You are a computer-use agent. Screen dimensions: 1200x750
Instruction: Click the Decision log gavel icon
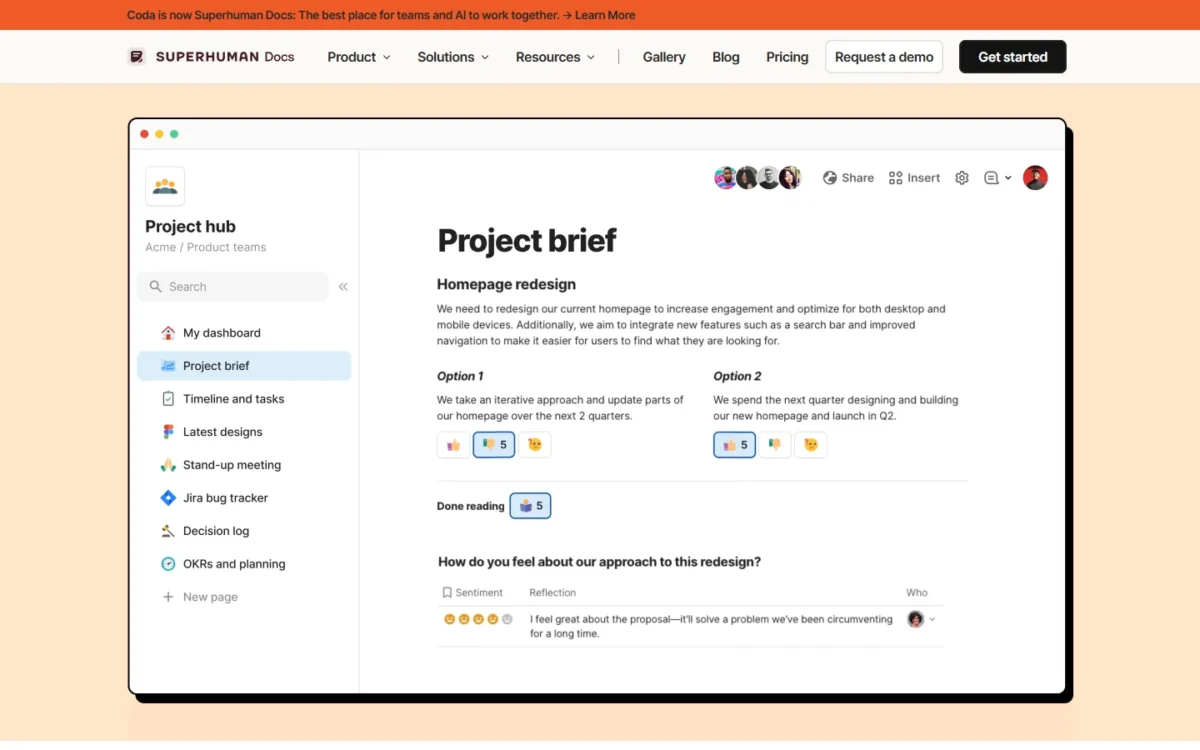click(x=168, y=531)
